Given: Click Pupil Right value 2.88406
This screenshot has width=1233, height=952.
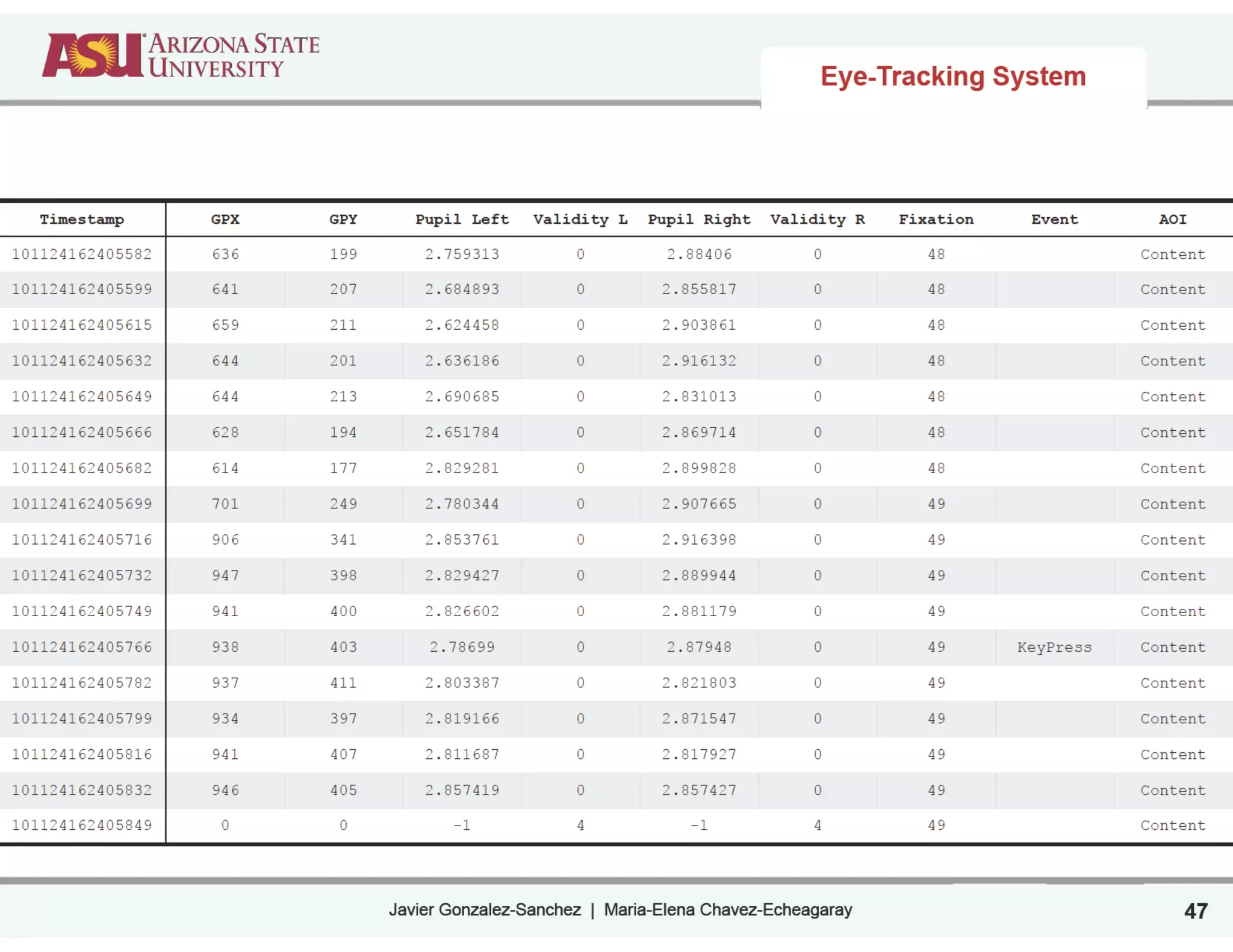Looking at the screenshot, I should [699, 254].
